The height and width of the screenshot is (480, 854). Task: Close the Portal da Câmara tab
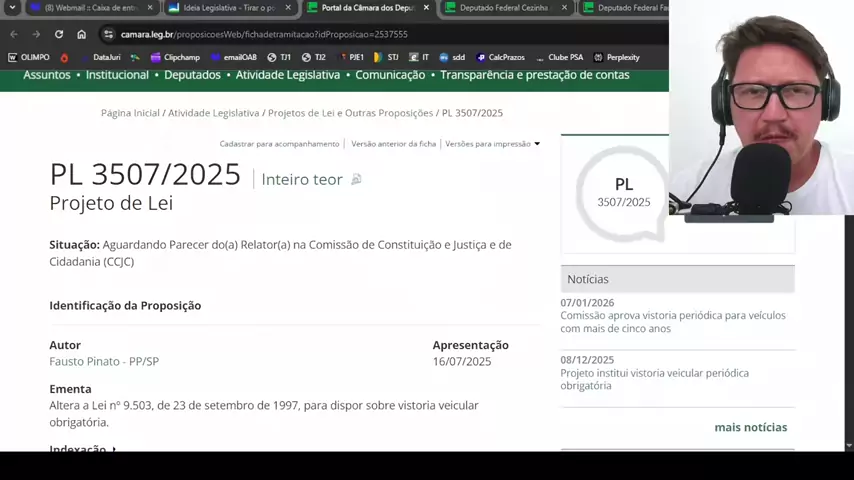coord(426,8)
